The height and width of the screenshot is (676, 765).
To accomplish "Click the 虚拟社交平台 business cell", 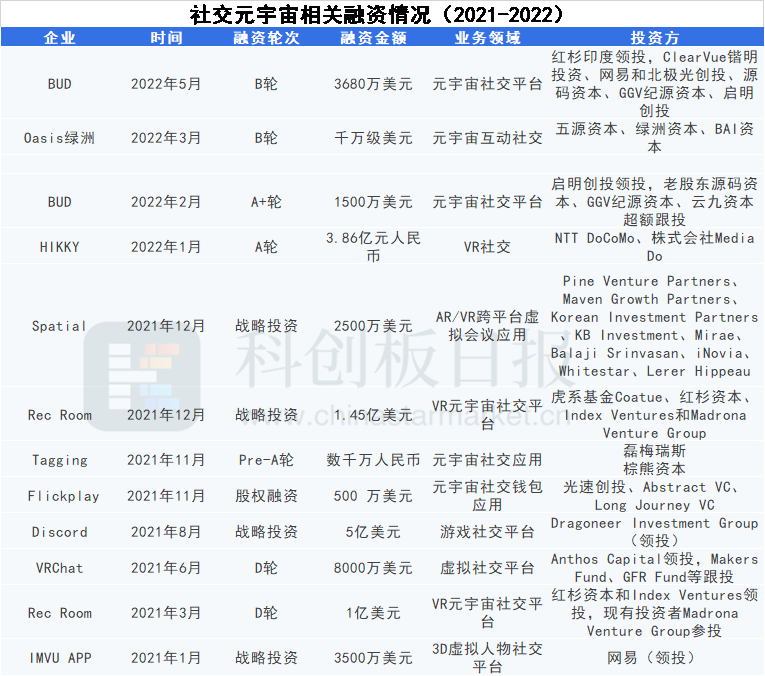I will coord(487,568).
